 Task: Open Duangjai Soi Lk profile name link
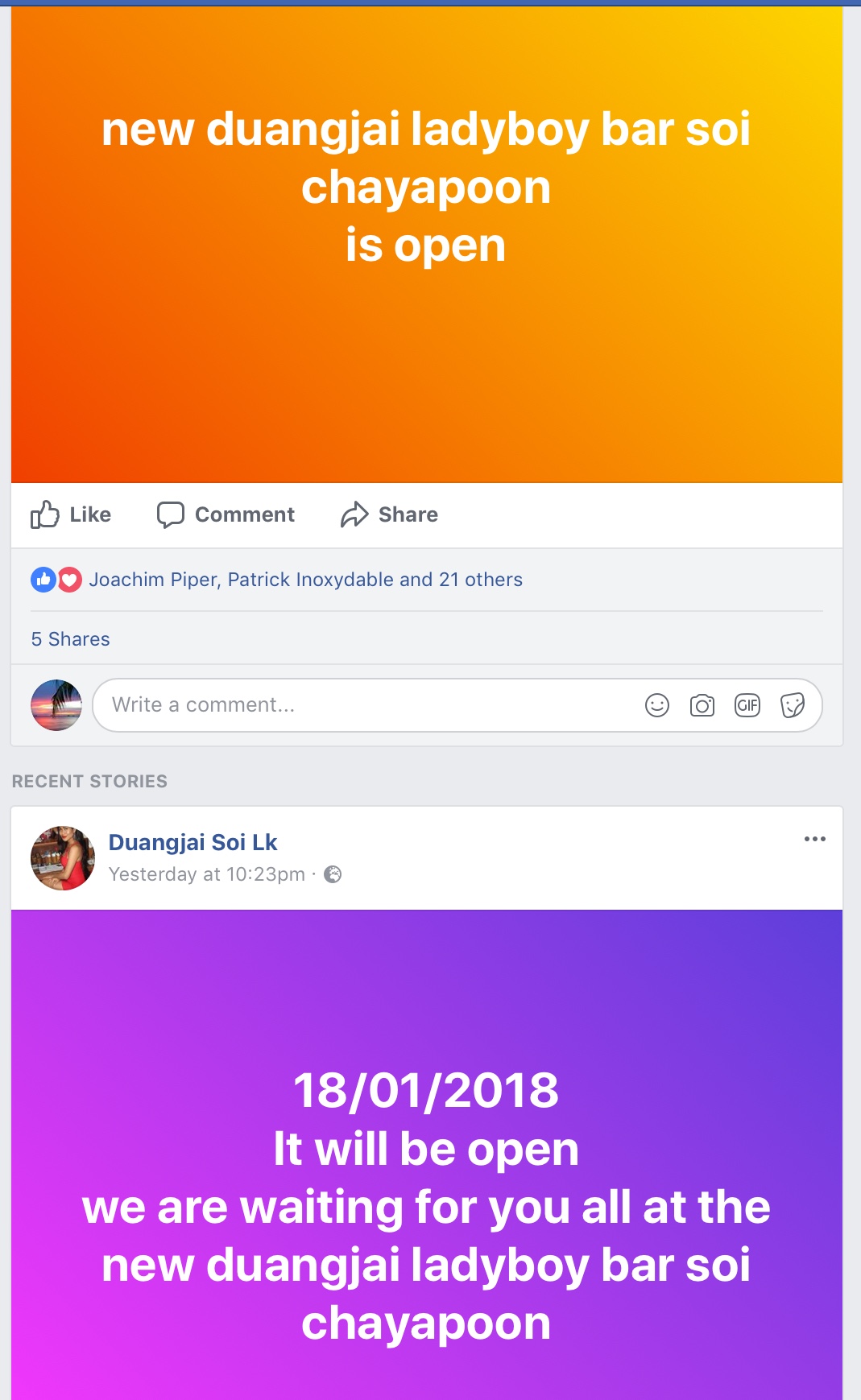192,842
